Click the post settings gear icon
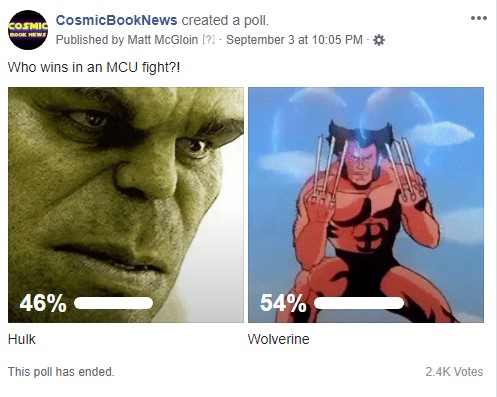The image size is (497, 397). pos(379,40)
